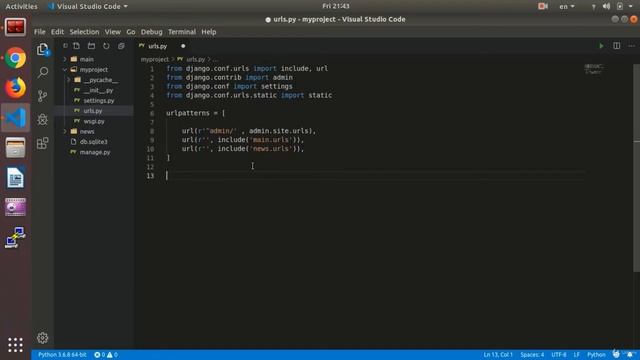Open the Debug view icon
The image size is (640, 360).
click(x=42, y=120)
